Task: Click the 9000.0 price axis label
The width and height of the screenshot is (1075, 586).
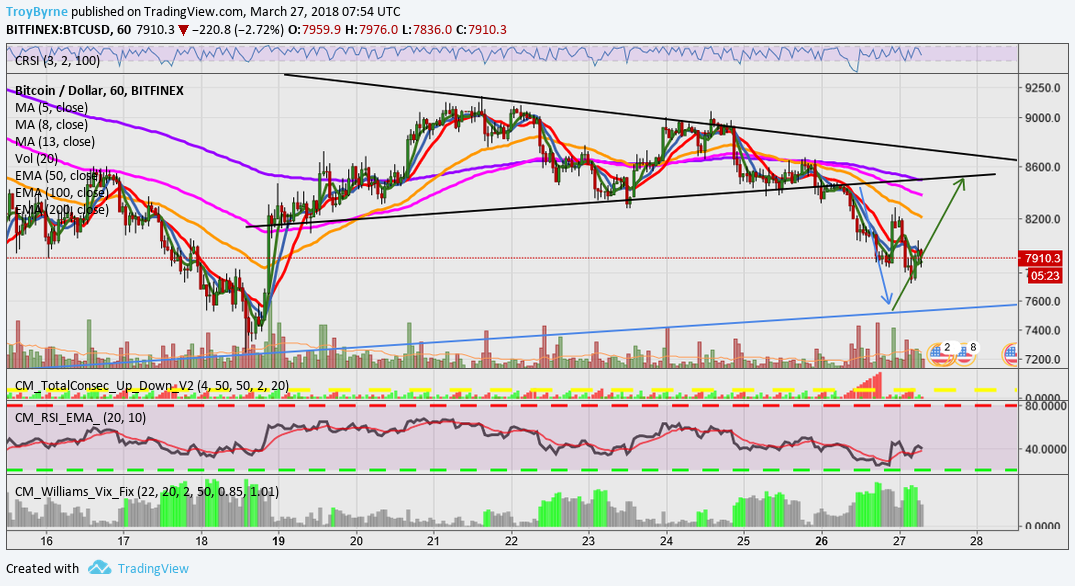Action: pyautogui.click(x=1043, y=118)
